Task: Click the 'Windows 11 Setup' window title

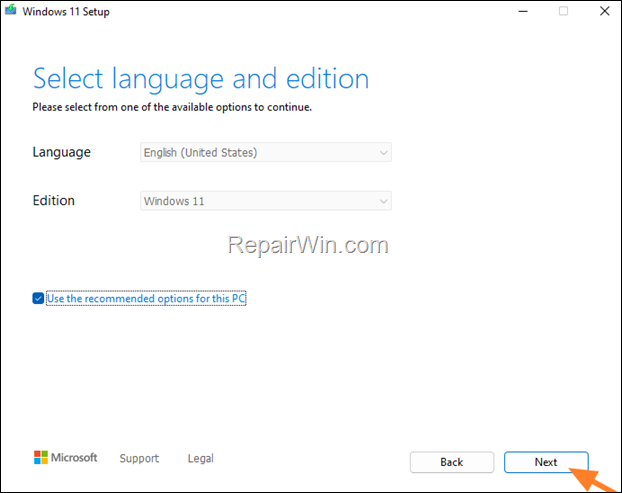Action: 66,12
